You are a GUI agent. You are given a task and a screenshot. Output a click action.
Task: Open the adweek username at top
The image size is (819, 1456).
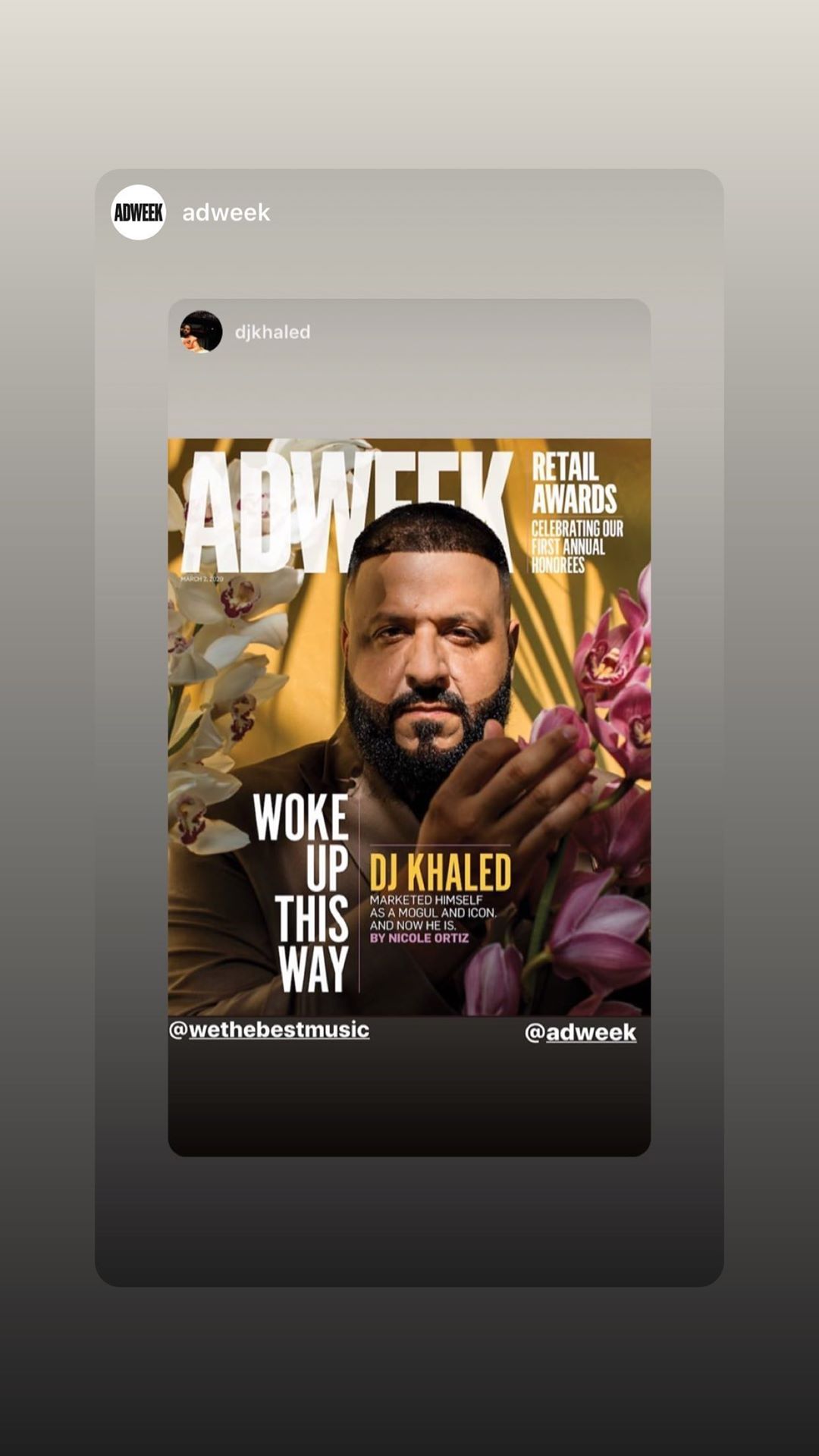pos(226,212)
